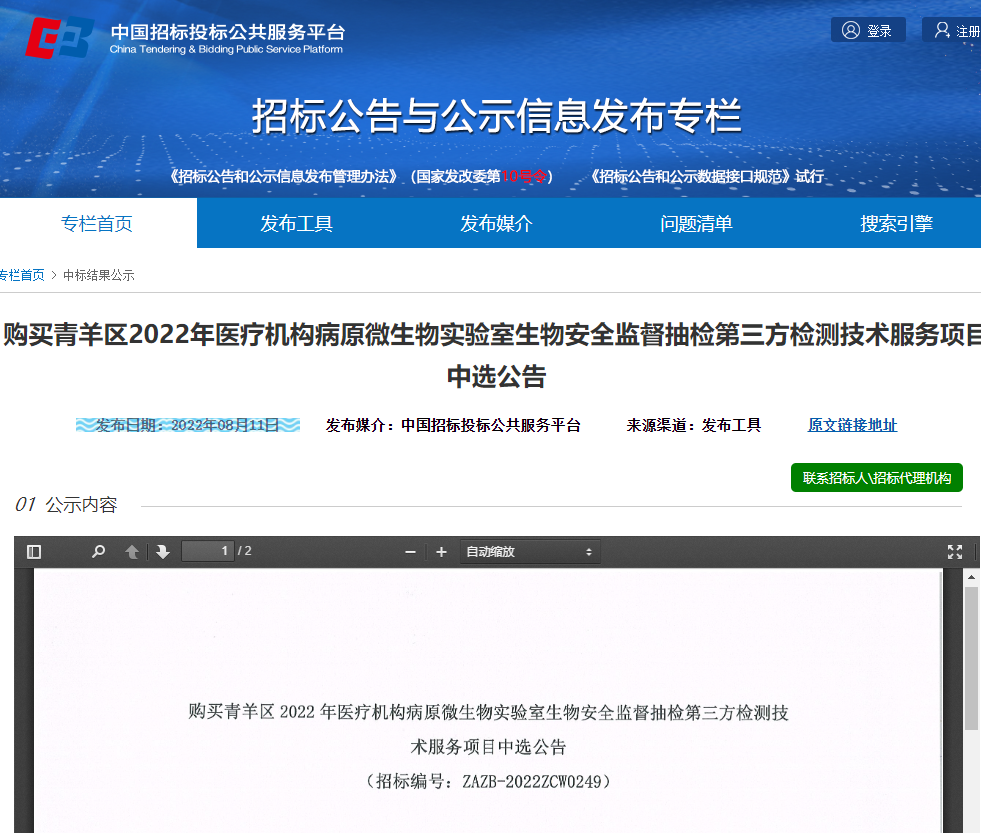Viewport: 981px width, 833px height.
Task: Zoom out the PDF with minus button
Action: pos(410,552)
